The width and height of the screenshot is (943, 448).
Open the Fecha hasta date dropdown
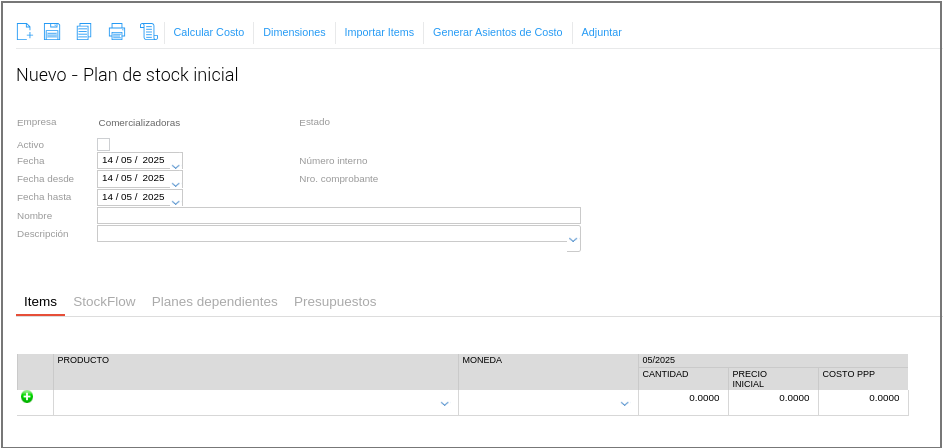(176, 202)
